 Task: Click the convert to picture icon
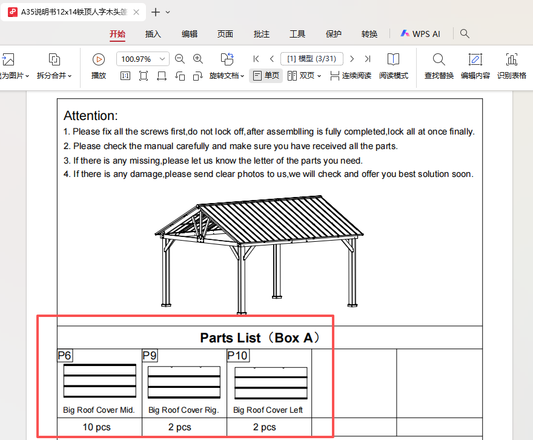pos(8,60)
